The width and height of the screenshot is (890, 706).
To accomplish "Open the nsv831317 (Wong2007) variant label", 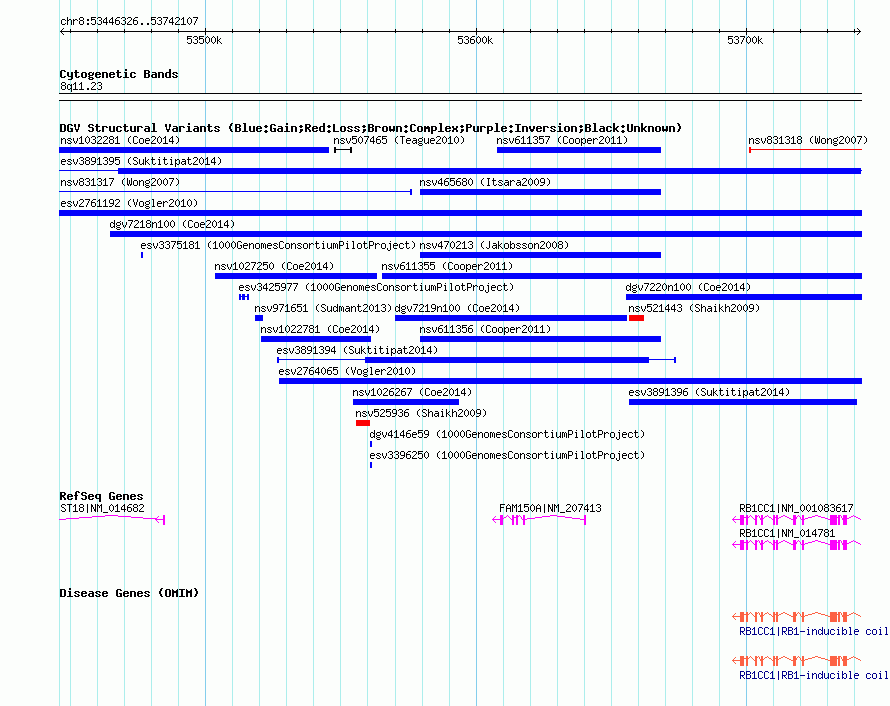I will (x=120, y=182).
